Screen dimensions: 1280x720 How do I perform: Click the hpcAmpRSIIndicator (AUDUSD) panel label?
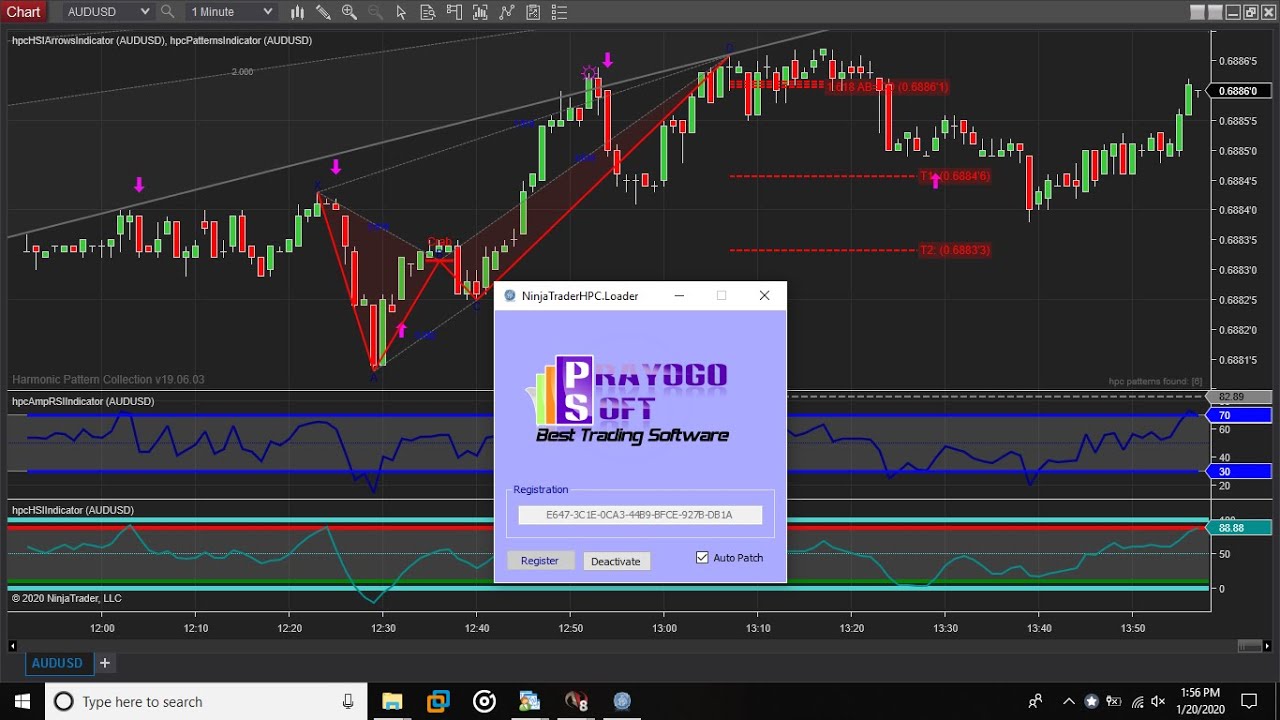(x=83, y=401)
